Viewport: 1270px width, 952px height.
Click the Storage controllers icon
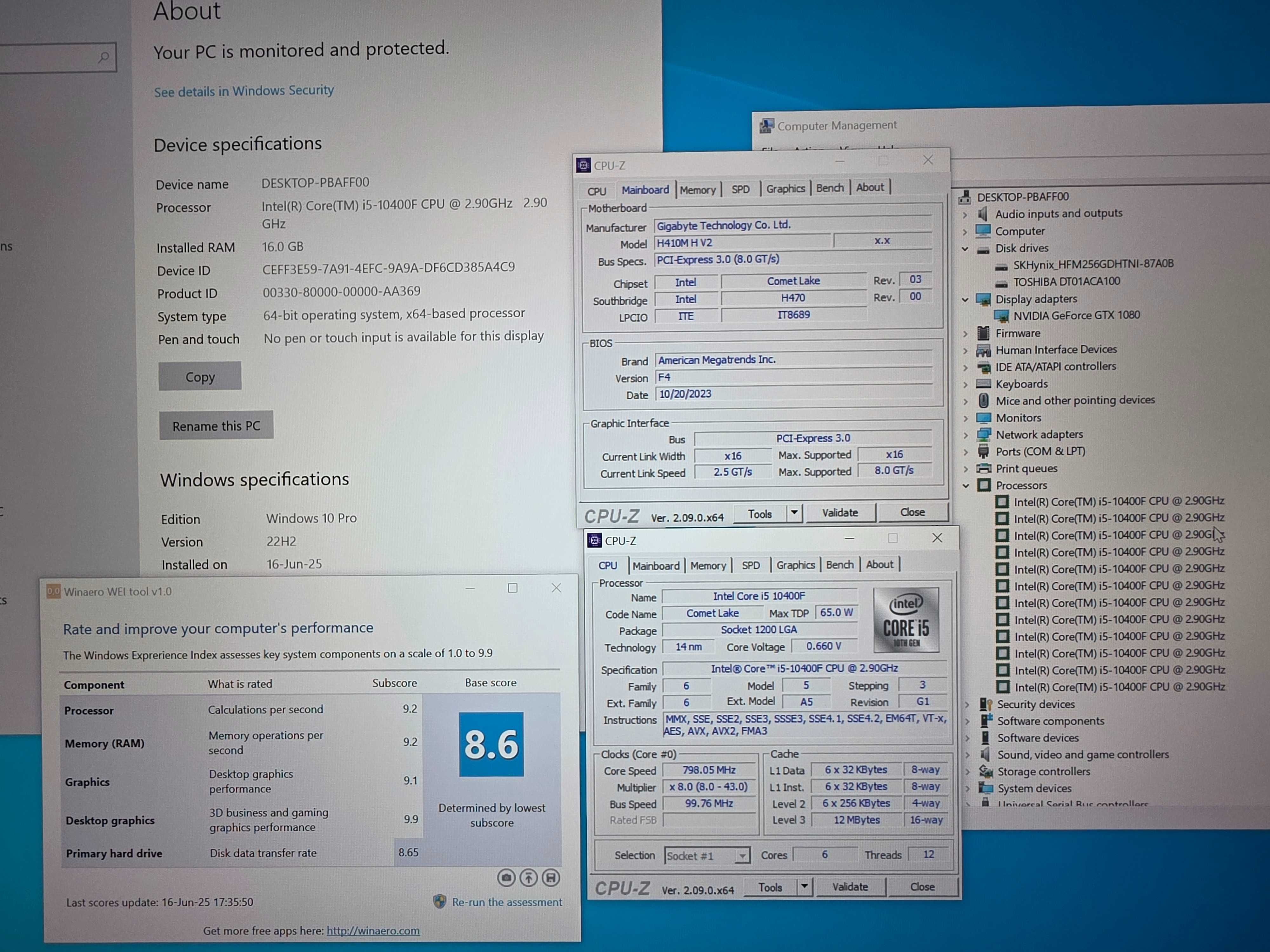(986, 772)
